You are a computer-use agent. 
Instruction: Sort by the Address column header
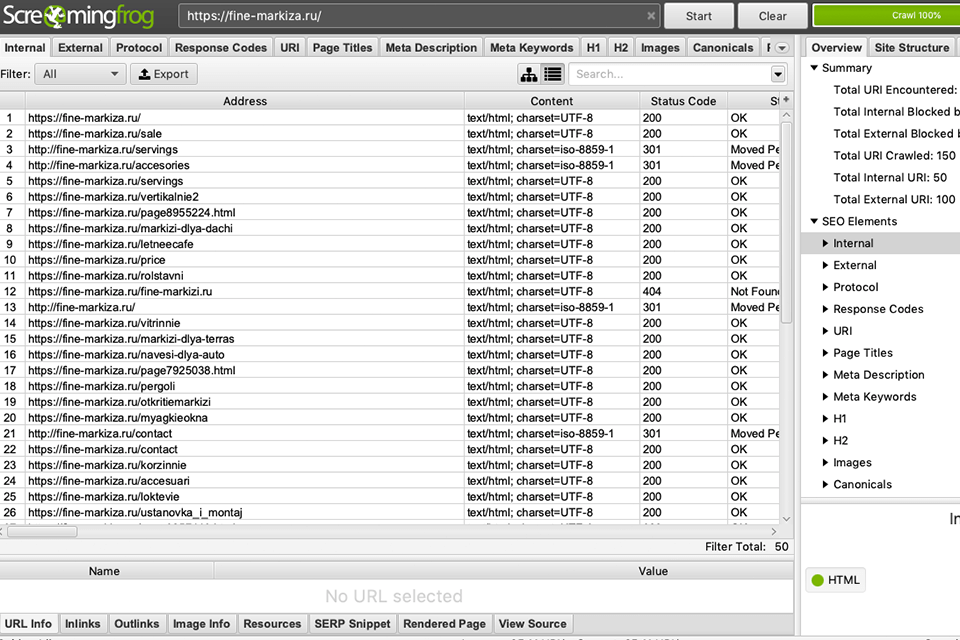245,101
